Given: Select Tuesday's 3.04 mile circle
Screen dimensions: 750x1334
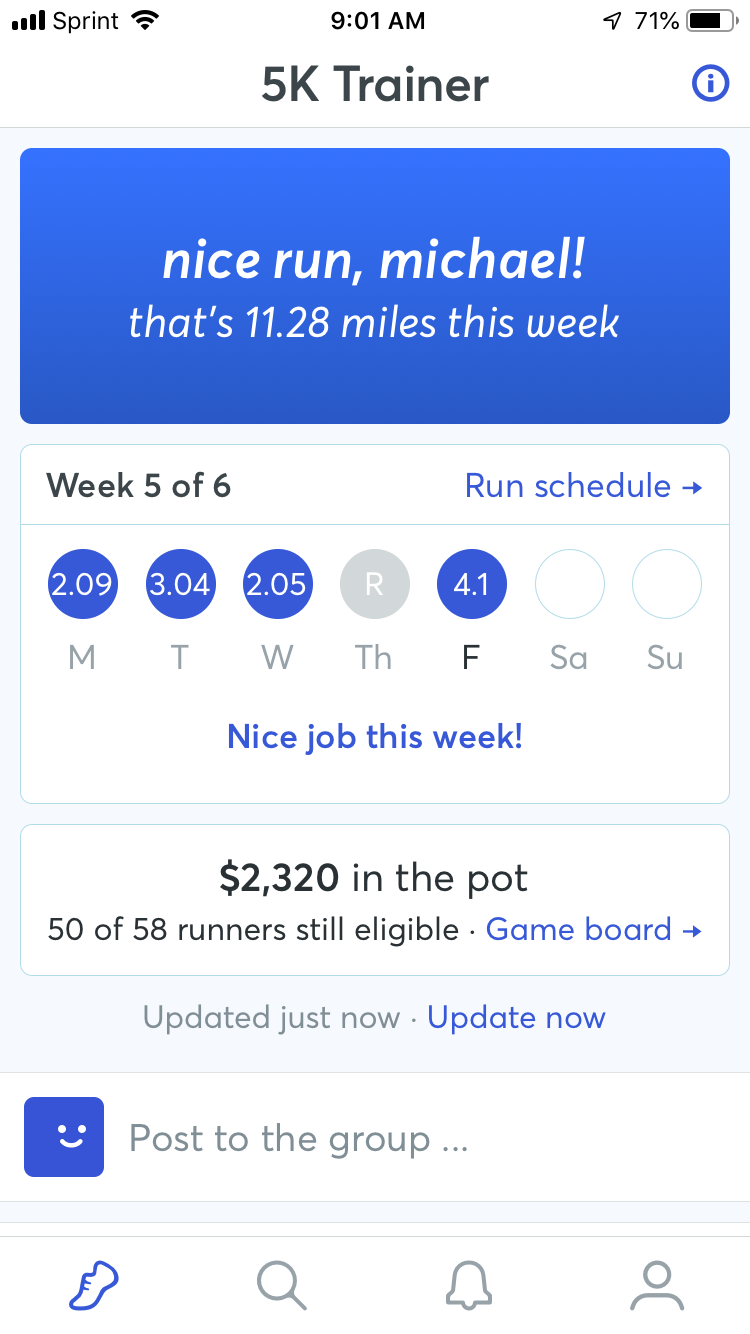Looking at the screenshot, I should [x=179, y=584].
